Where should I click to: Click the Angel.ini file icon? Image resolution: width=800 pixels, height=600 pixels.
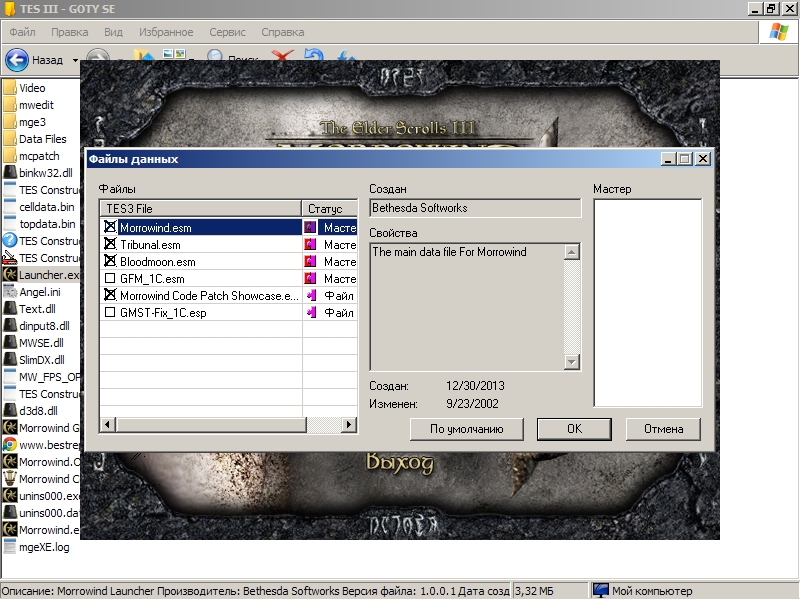coord(10,292)
